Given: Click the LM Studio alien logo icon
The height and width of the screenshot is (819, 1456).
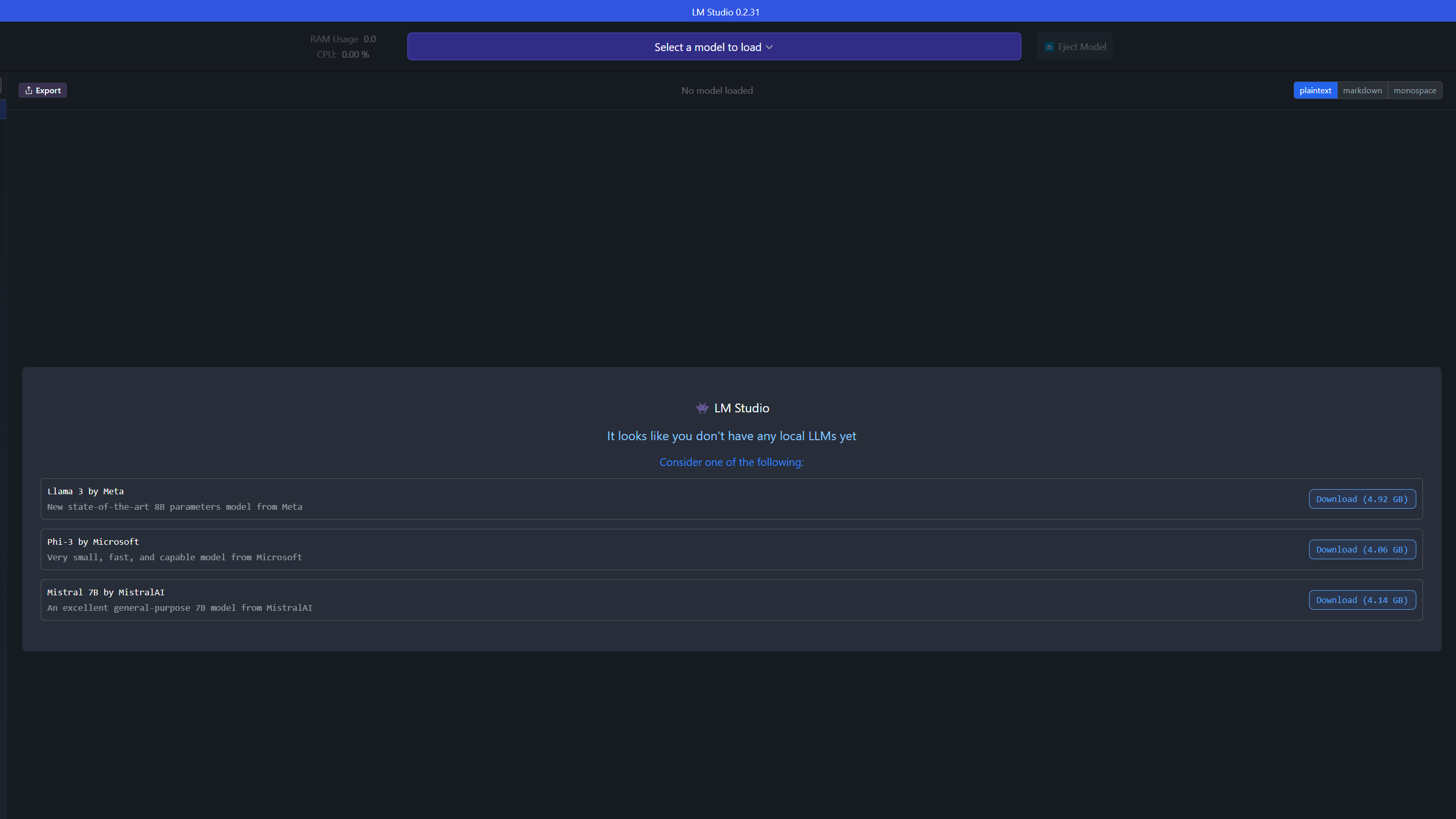Looking at the screenshot, I should coord(702,408).
